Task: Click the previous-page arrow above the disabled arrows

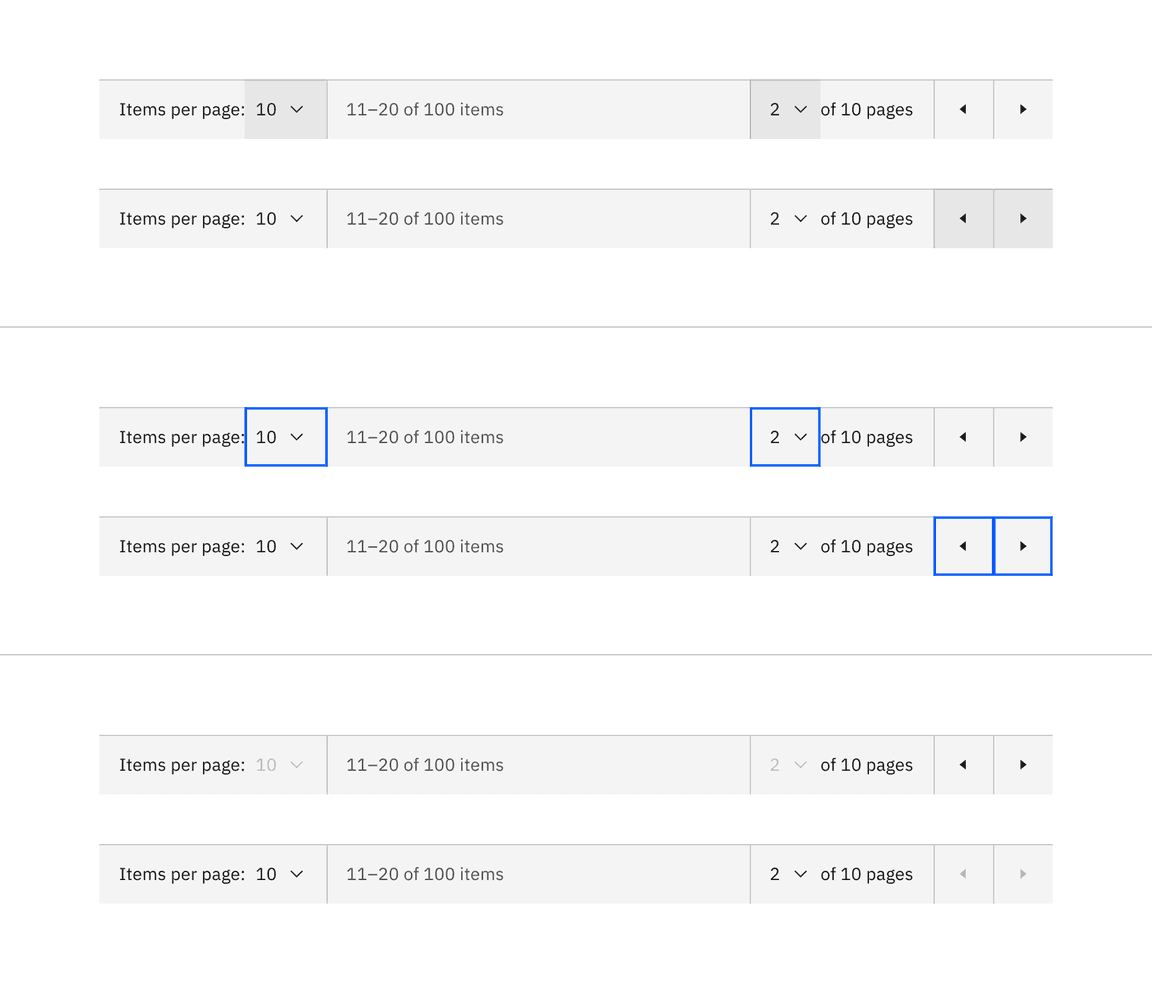Action: 962,765
